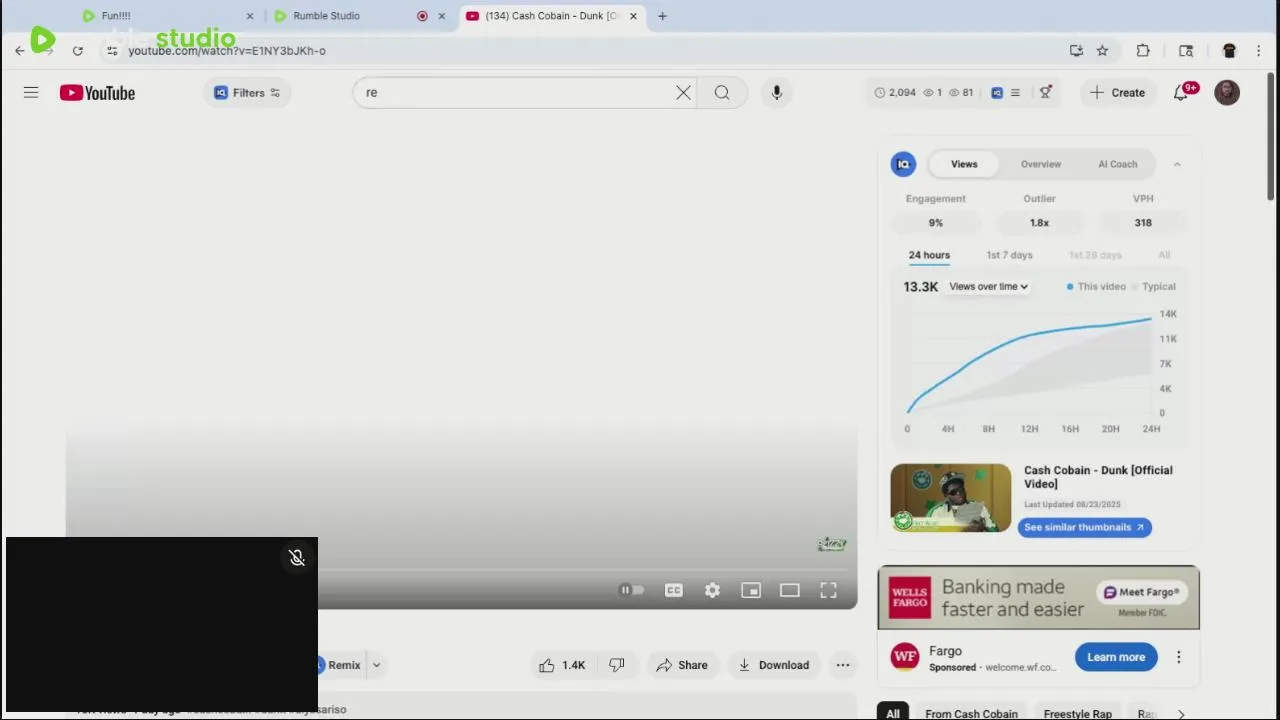Open the notifications bell
The height and width of the screenshot is (720, 1280).
(1181, 93)
